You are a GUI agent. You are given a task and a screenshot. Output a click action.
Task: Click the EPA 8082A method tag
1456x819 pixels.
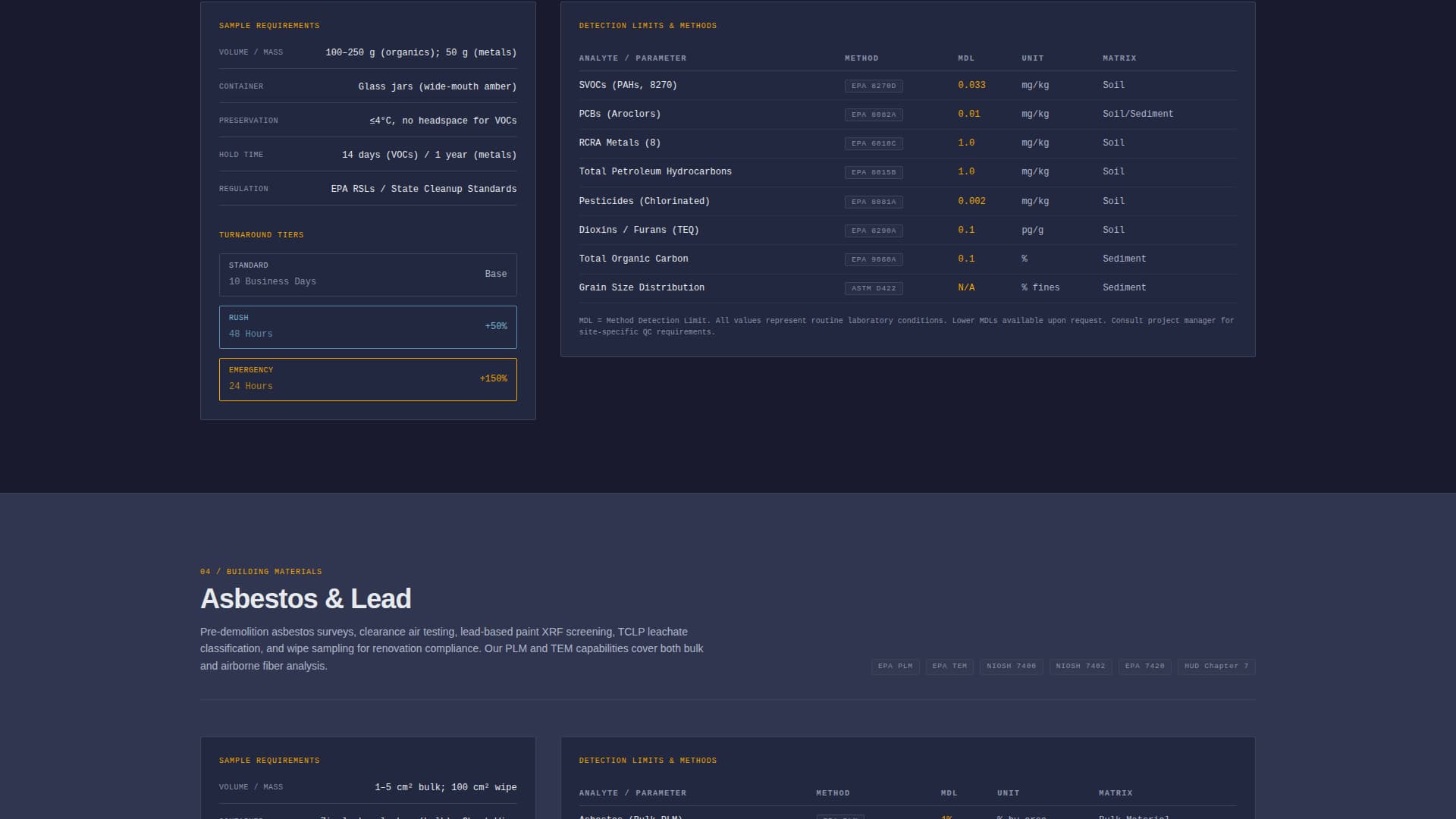click(874, 115)
